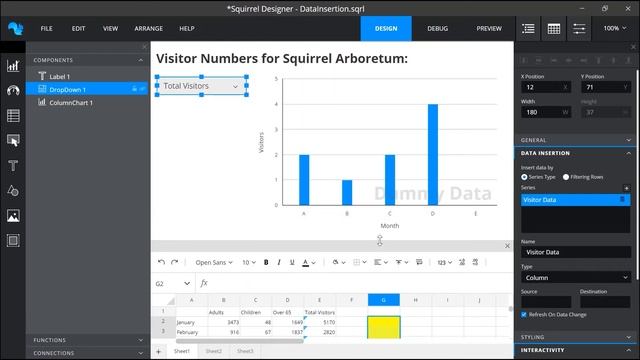640x360 pixels.
Task: Open the font size 10 dropdown
Action: (249, 262)
